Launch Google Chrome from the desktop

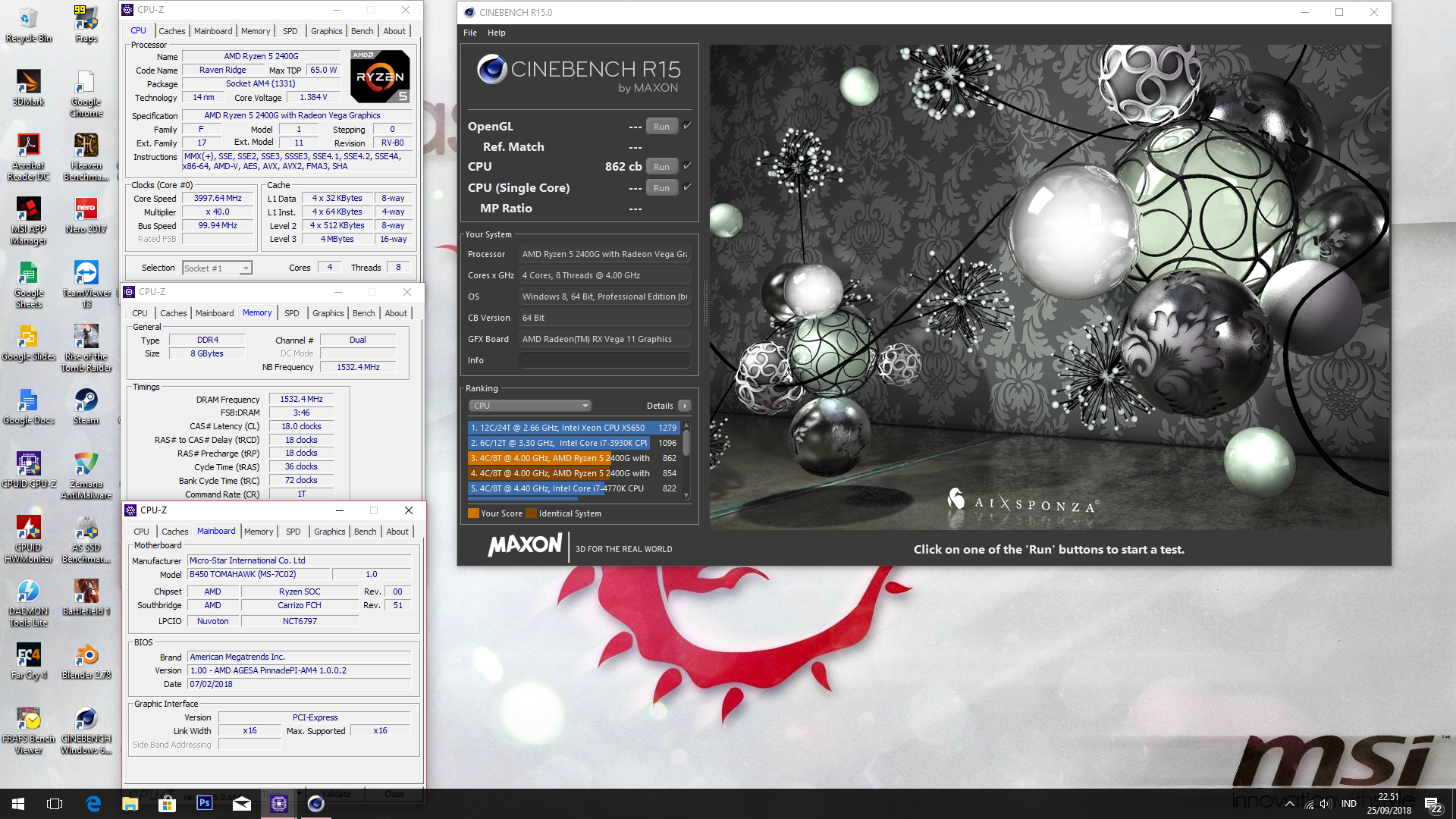coord(86,94)
